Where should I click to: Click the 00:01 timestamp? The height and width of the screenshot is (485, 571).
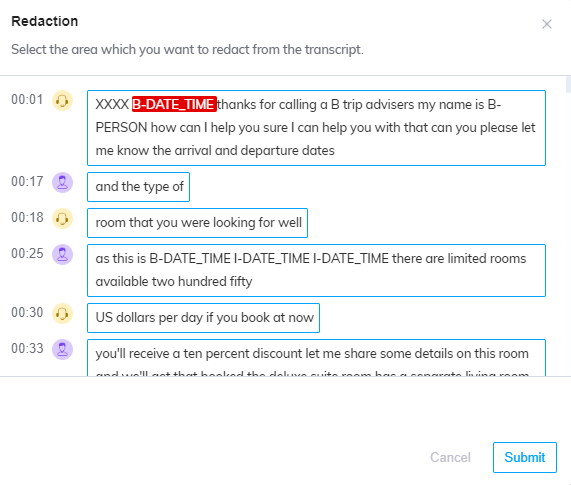27,99
